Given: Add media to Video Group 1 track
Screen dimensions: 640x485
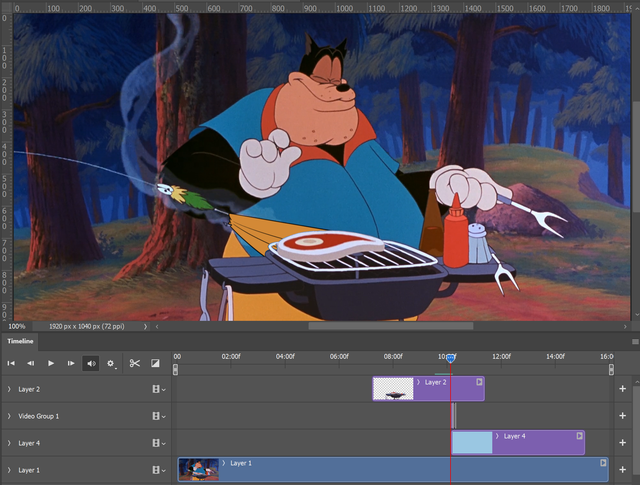Looking at the screenshot, I should pos(622,416).
